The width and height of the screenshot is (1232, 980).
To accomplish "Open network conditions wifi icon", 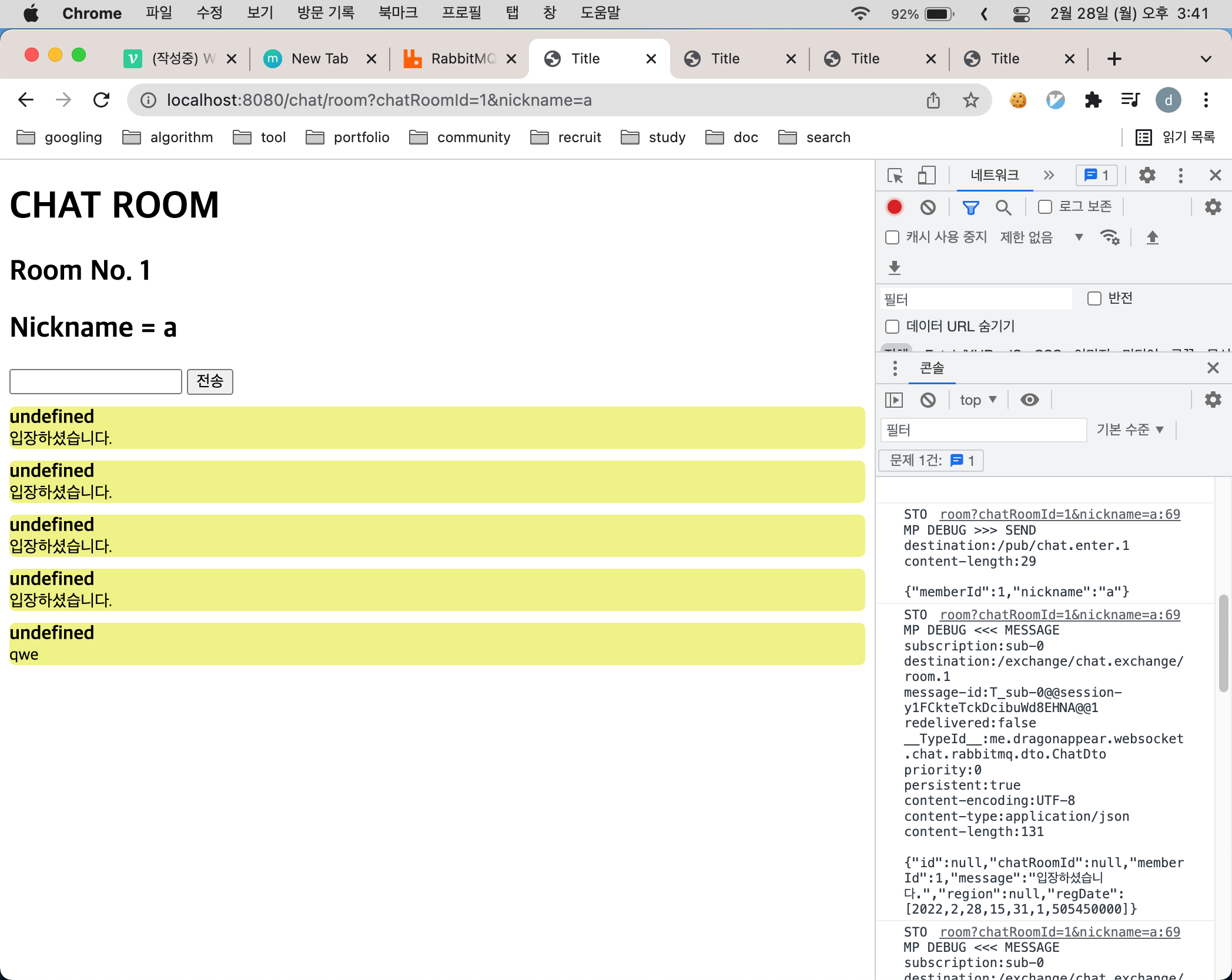I will pyautogui.click(x=1110, y=237).
